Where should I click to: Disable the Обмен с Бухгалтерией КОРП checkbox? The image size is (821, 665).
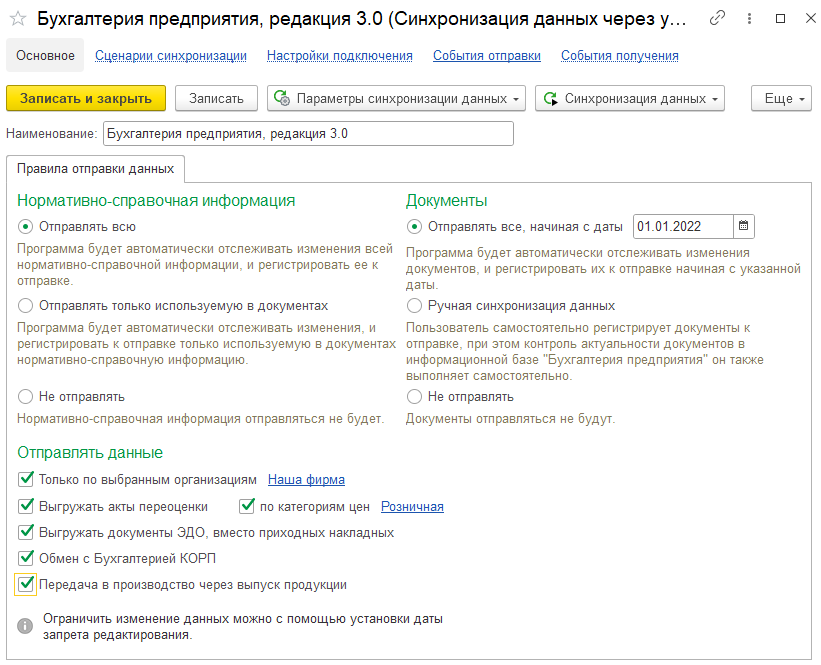point(26,558)
